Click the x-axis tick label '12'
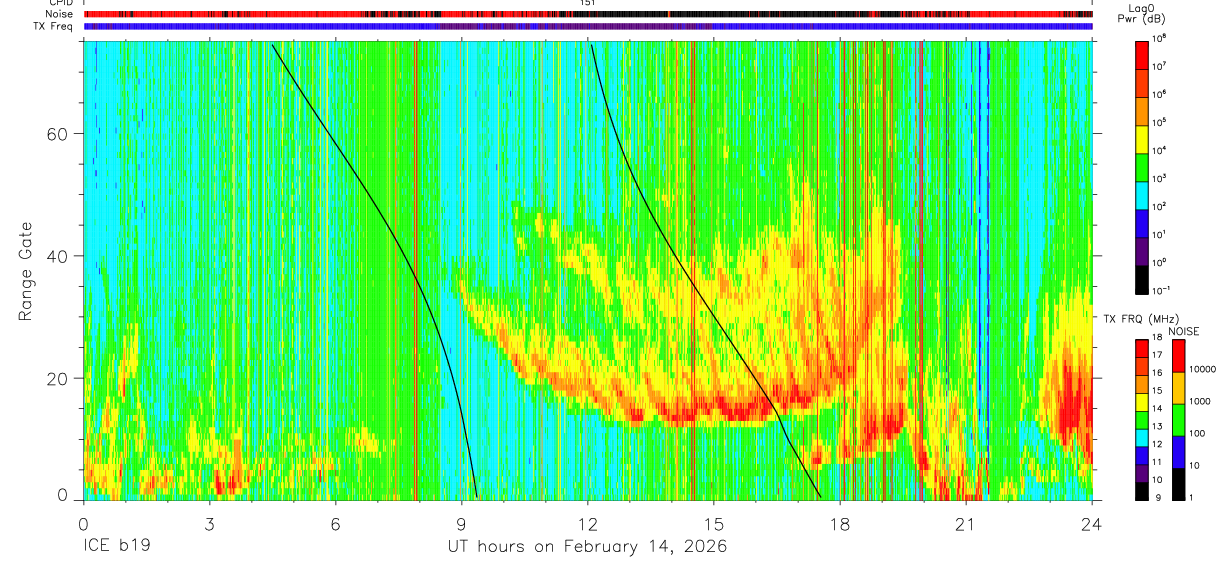1228x567 pixels. pyautogui.click(x=588, y=524)
